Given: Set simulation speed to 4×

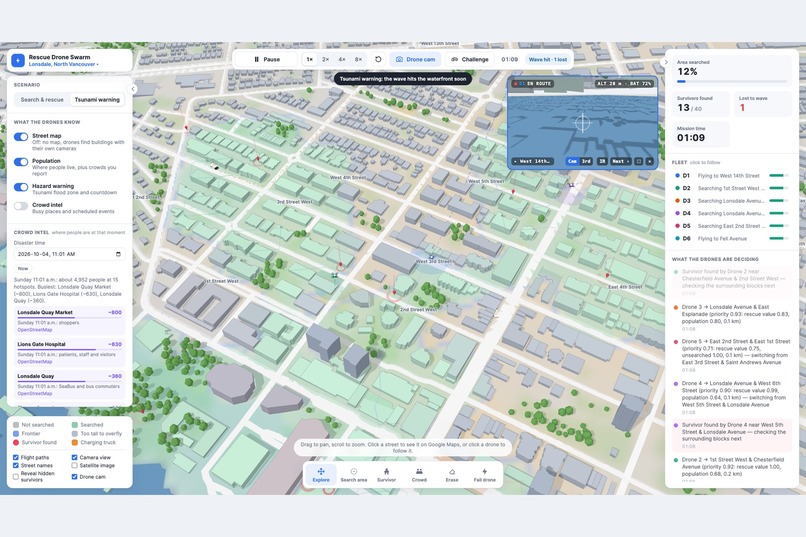Looking at the screenshot, I should 342,60.
